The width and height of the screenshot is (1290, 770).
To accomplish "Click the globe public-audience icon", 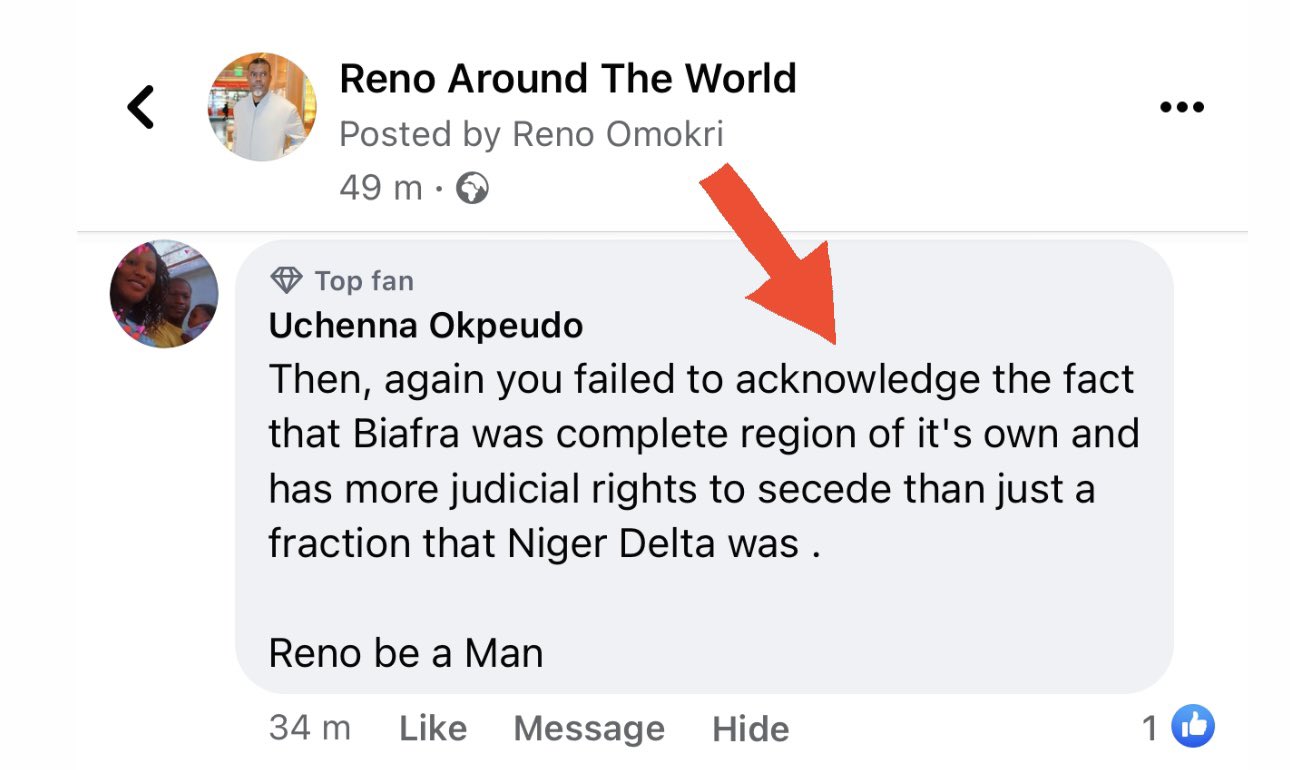I will click(x=472, y=187).
